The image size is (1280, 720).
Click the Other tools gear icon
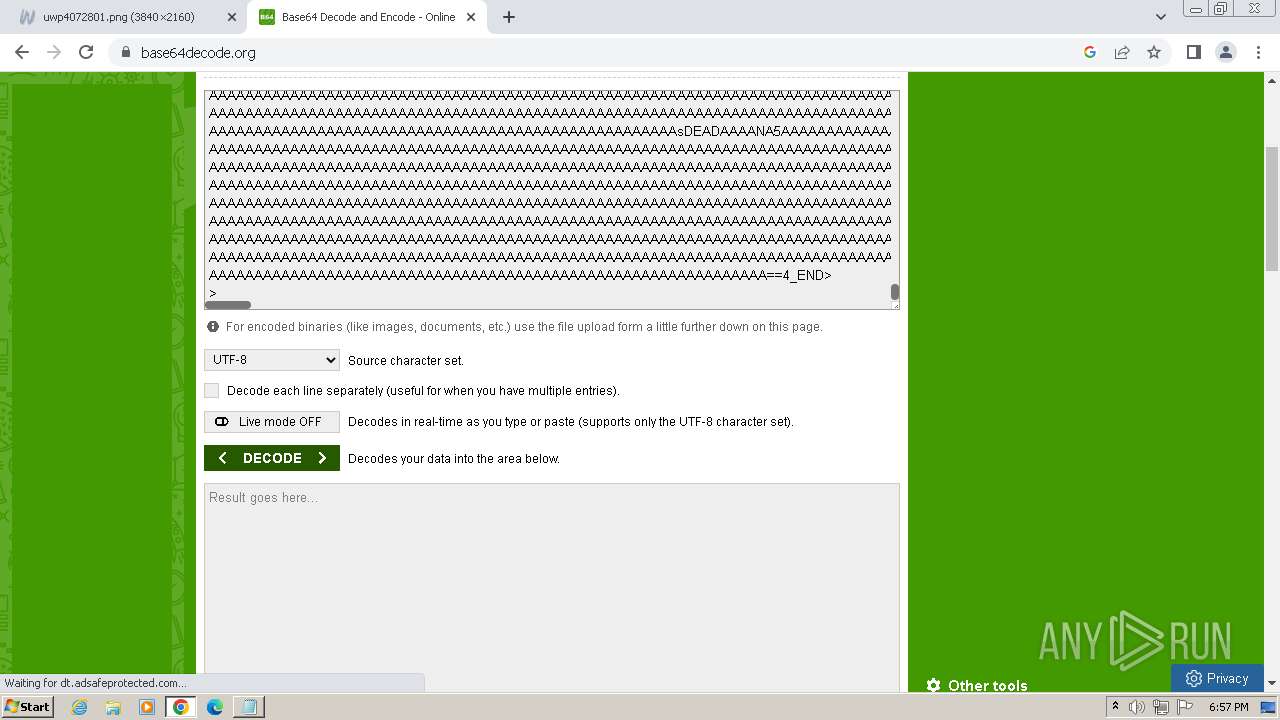point(933,685)
